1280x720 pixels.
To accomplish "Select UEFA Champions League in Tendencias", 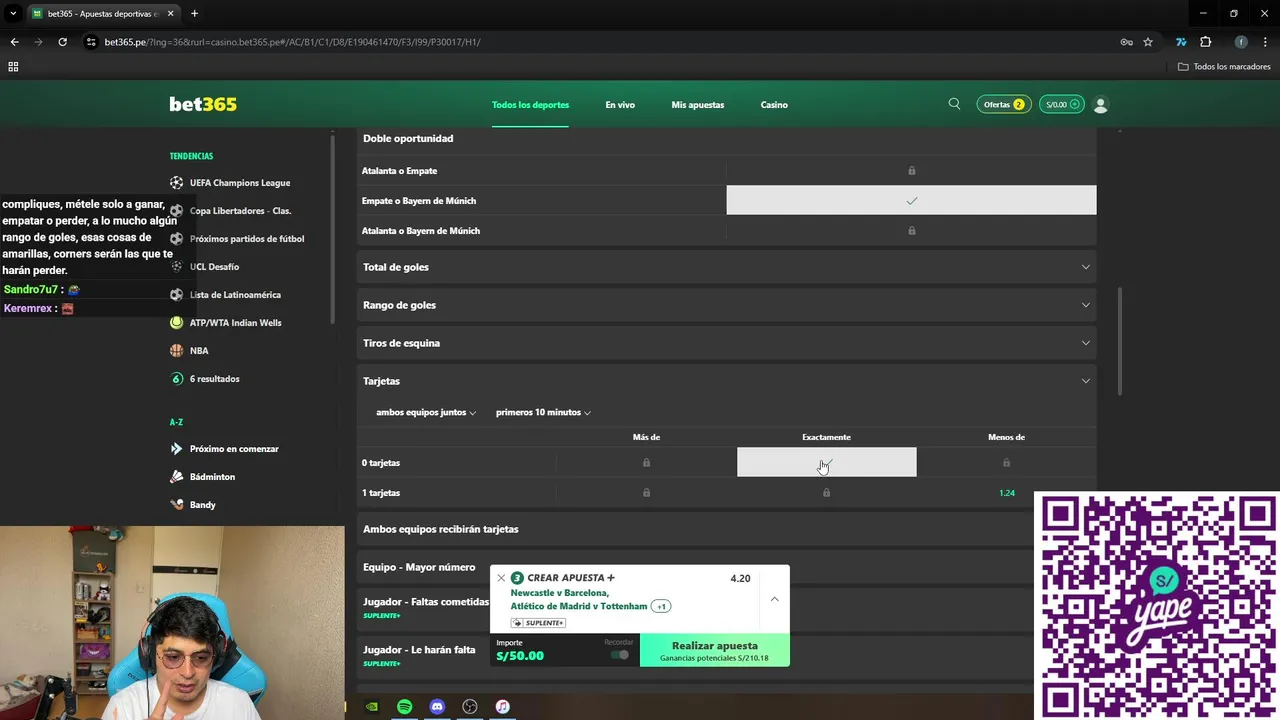I will [240, 183].
